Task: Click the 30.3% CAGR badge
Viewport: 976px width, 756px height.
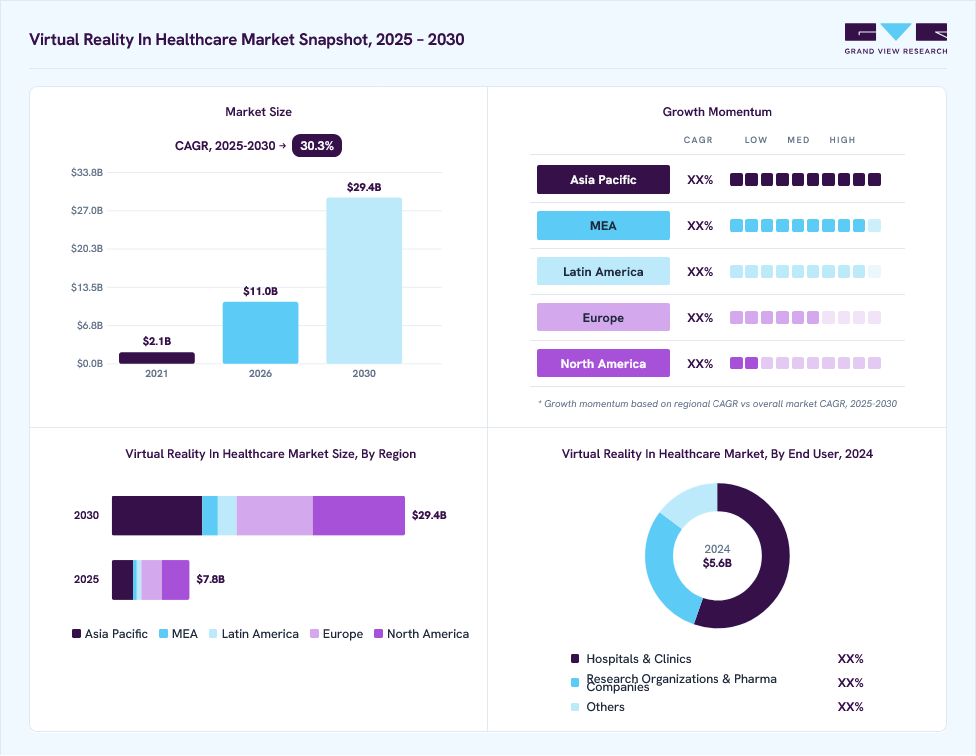Action: (317, 146)
